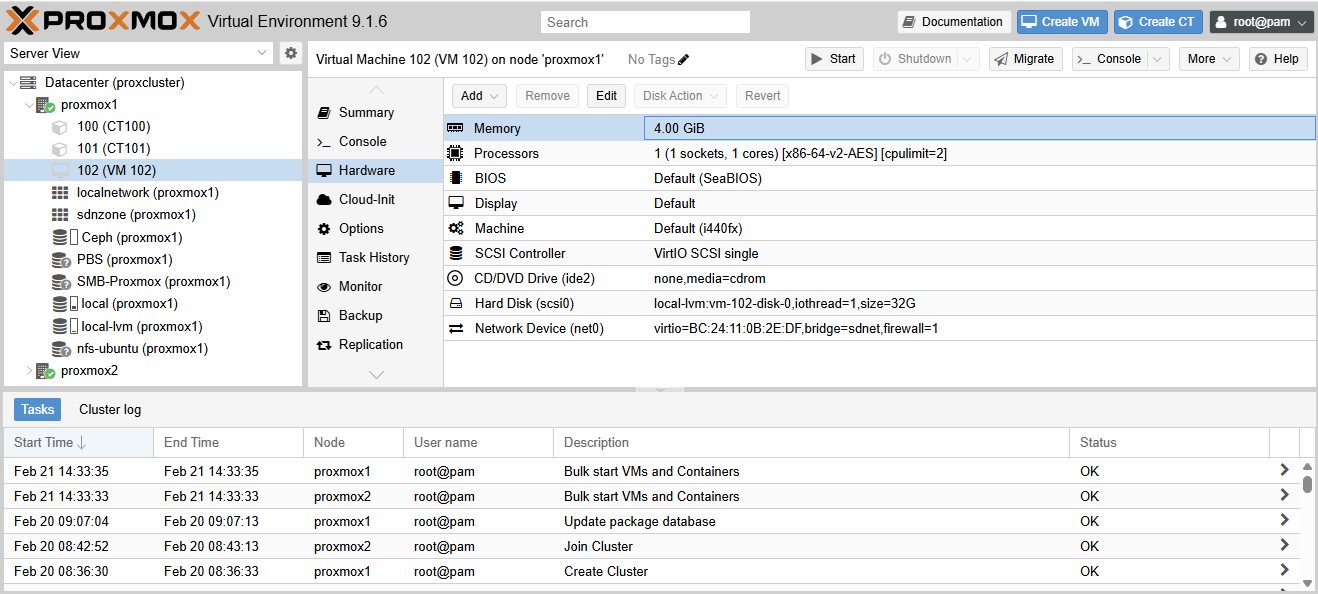Collapse the Datacenter tree node

[13, 83]
